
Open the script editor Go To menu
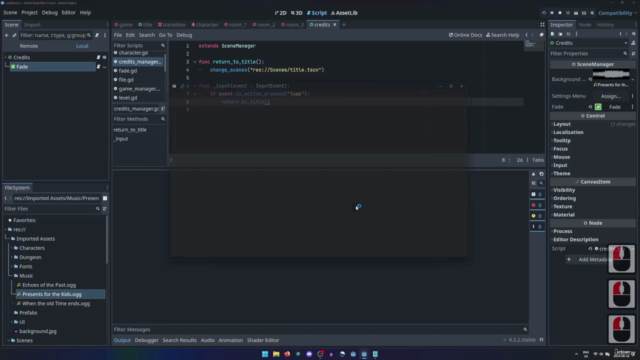pos(165,35)
